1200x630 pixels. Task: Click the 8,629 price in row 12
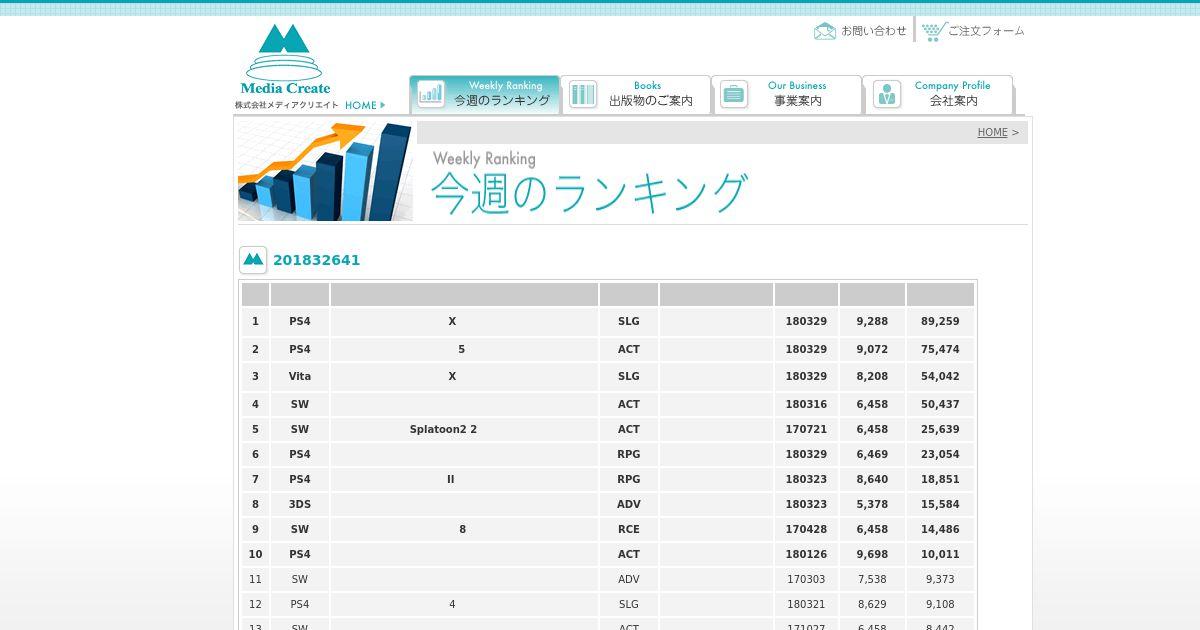tap(872, 604)
